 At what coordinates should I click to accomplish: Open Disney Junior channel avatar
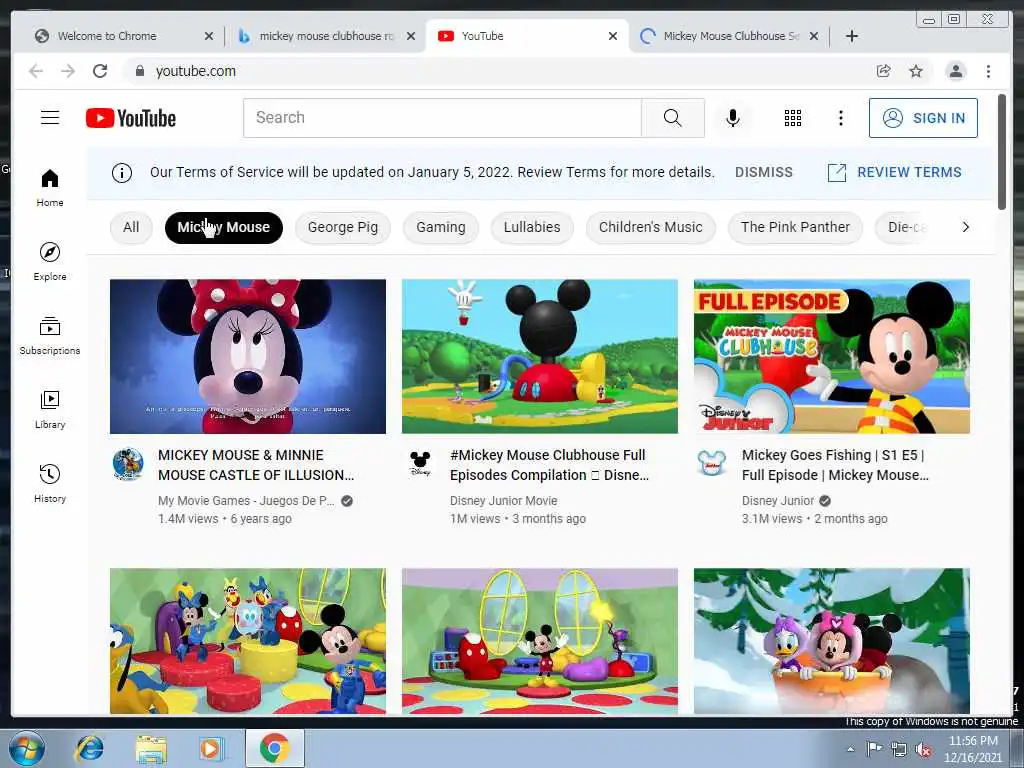tap(712, 464)
